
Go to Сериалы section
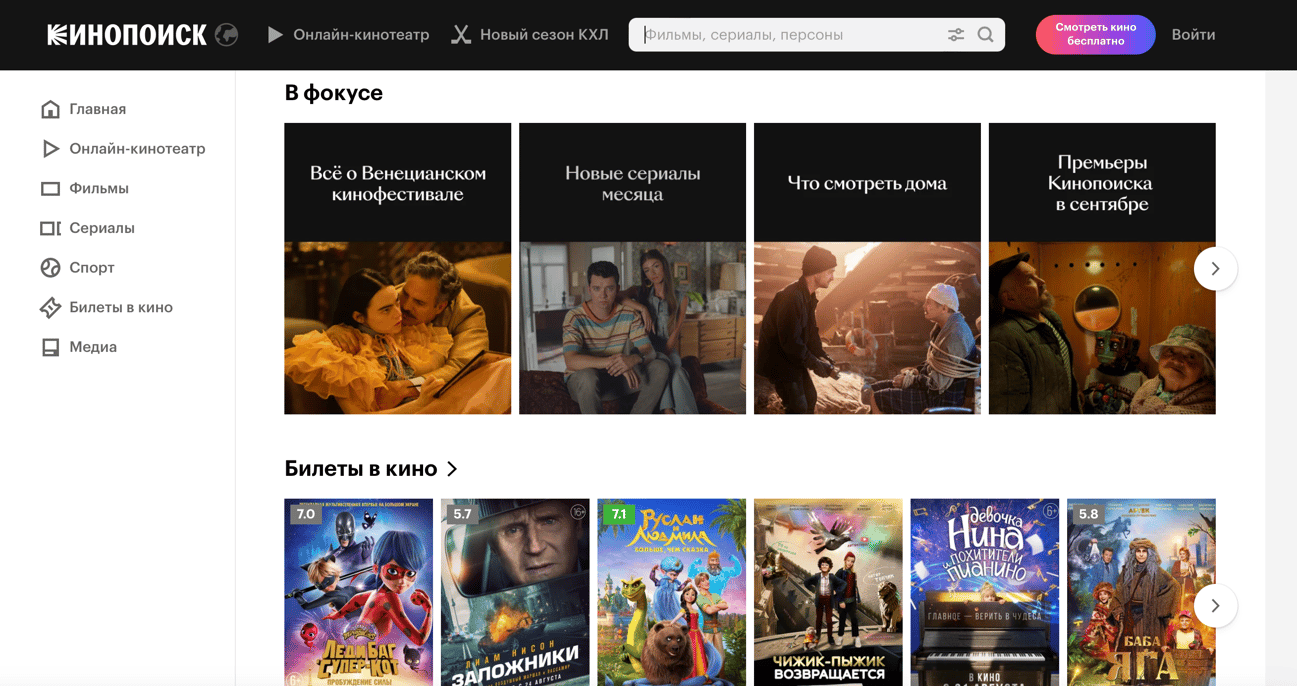[x=102, y=228]
